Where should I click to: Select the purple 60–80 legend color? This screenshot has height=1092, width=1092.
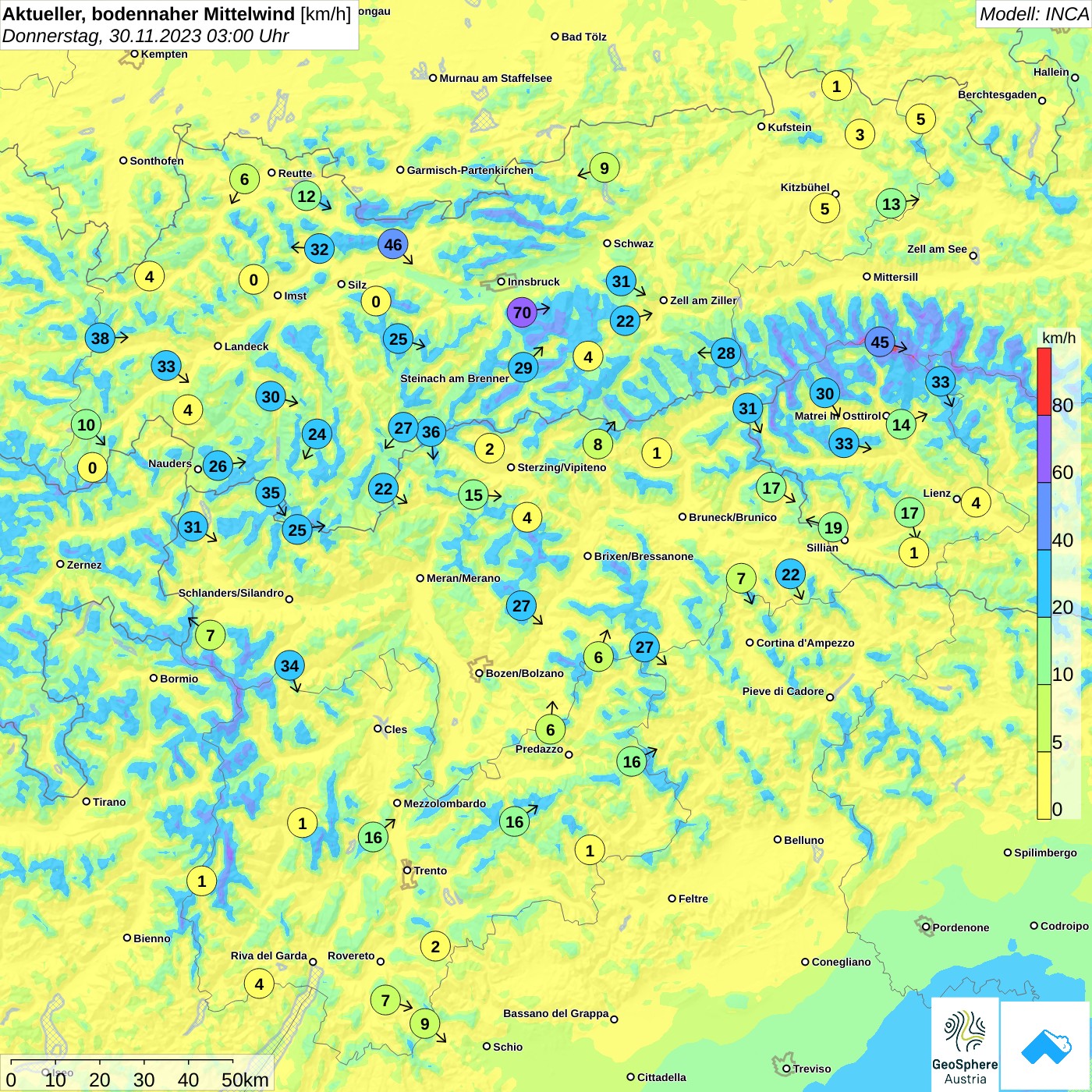(1044, 448)
